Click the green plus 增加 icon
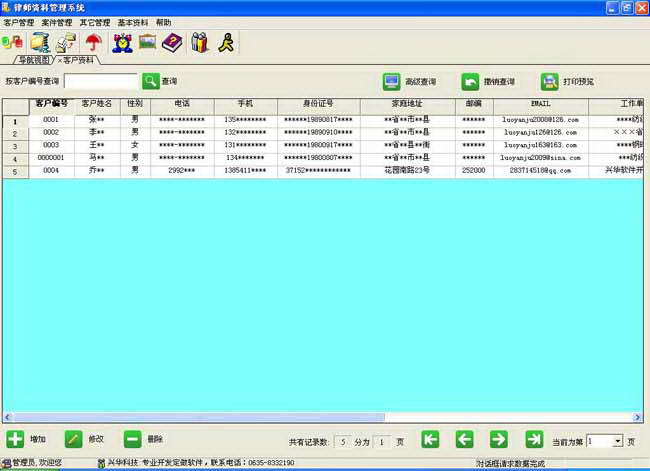This screenshot has height=471, width=650. click(15, 439)
